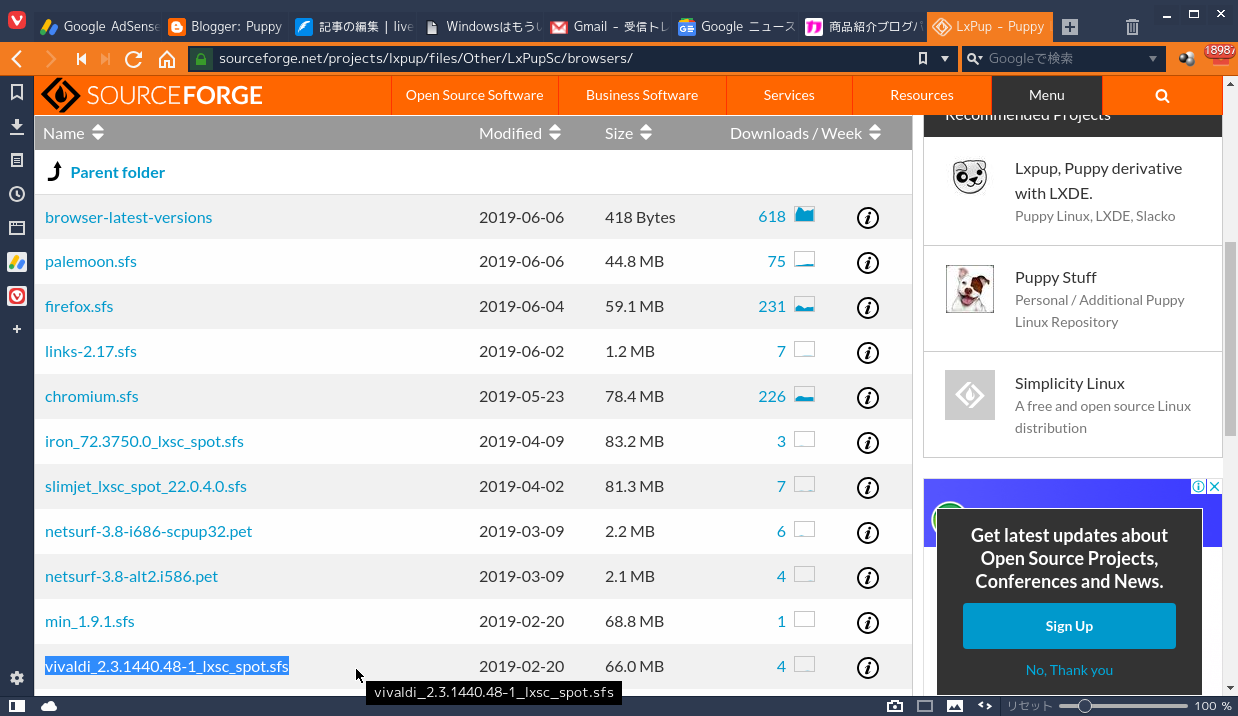
Task: Show info for browser-latest-versions
Action: coord(868,217)
